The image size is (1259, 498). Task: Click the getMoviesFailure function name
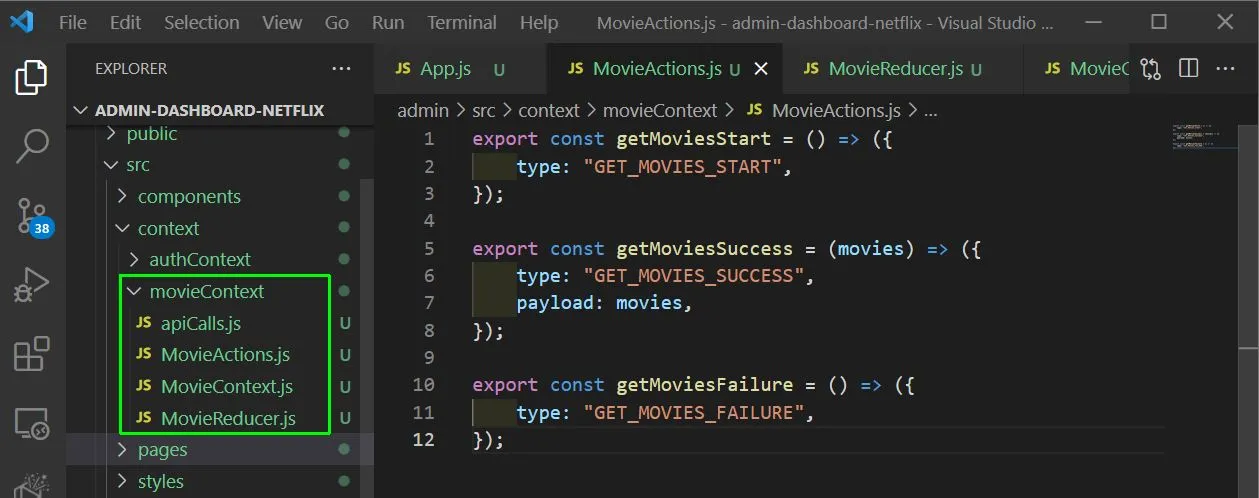coord(705,385)
